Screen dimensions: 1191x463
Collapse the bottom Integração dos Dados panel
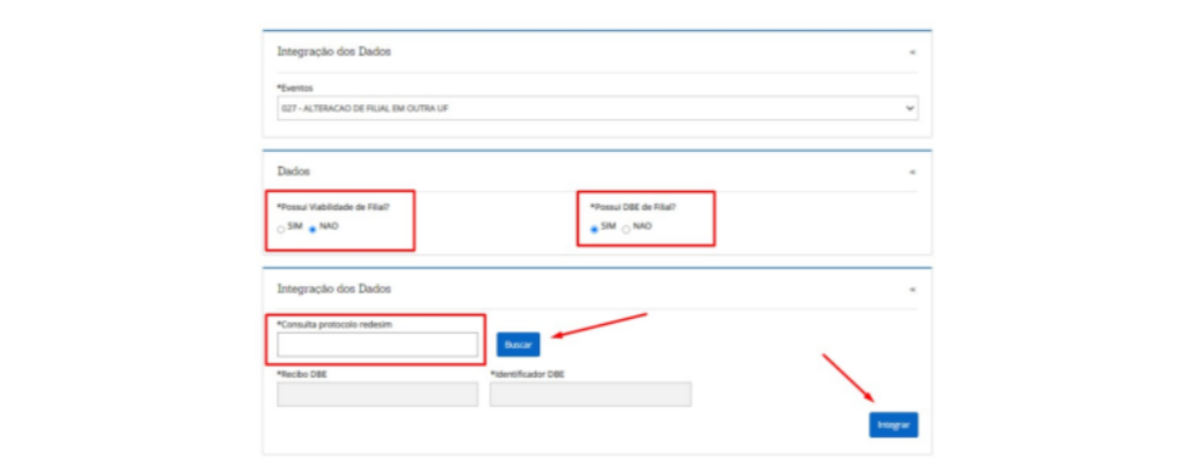click(x=912, y=289)
